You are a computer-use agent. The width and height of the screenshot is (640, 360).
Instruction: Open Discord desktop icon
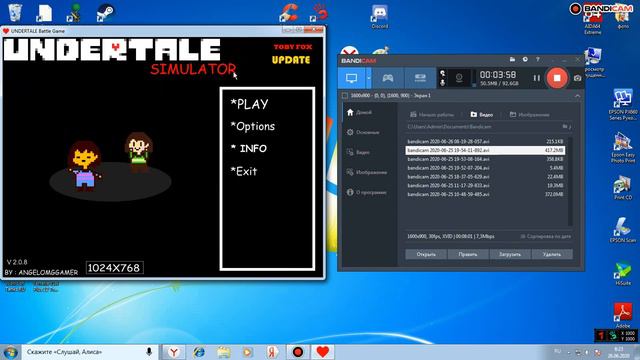coord(380,17)
